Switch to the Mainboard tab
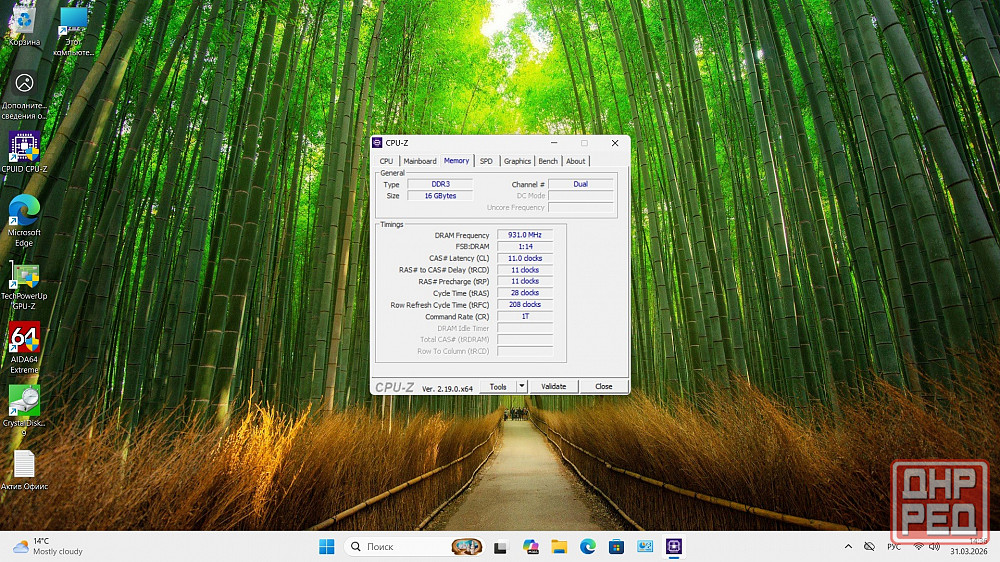This screenshot has height=562, width=1000. click(x=420, y=161)
